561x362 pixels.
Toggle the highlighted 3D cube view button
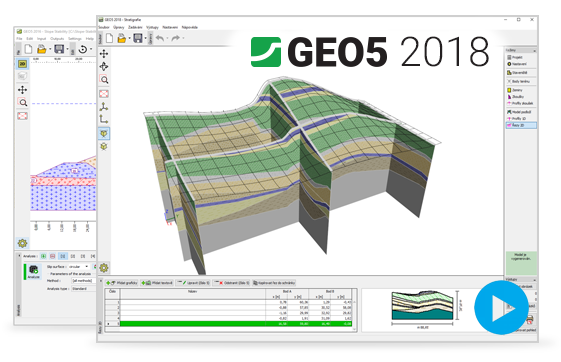pos(104,133)
